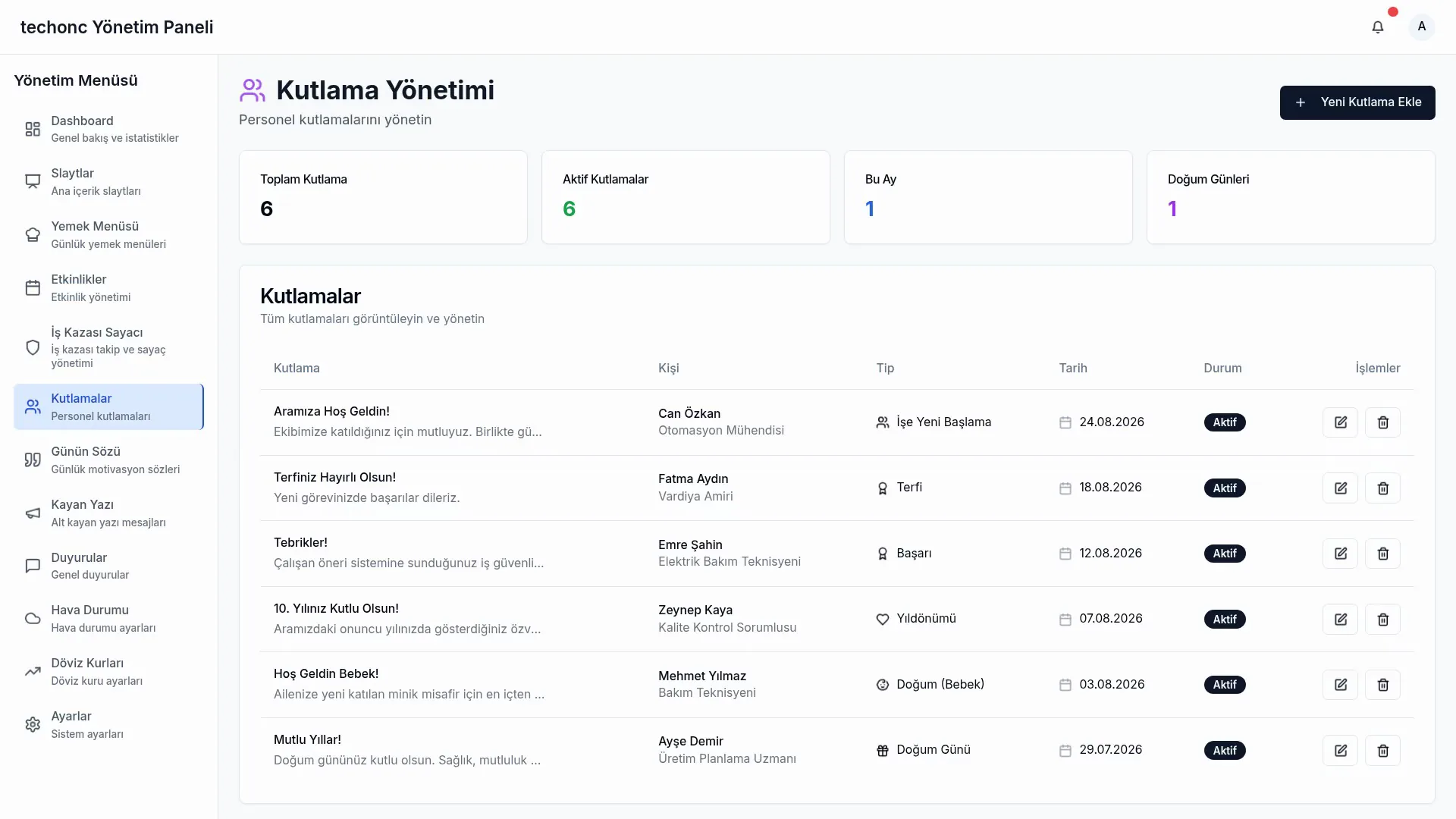Open the Kayan Yazı menu item
This screenshot has width=1456, height=819.
pos(108,513)
